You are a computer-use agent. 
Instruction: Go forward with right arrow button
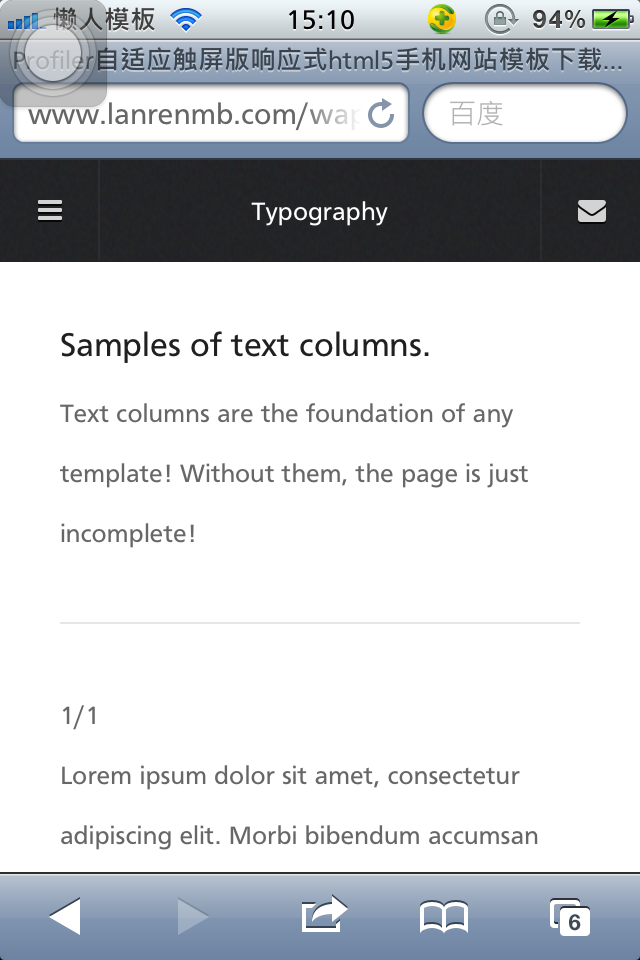tap(193, 916)
